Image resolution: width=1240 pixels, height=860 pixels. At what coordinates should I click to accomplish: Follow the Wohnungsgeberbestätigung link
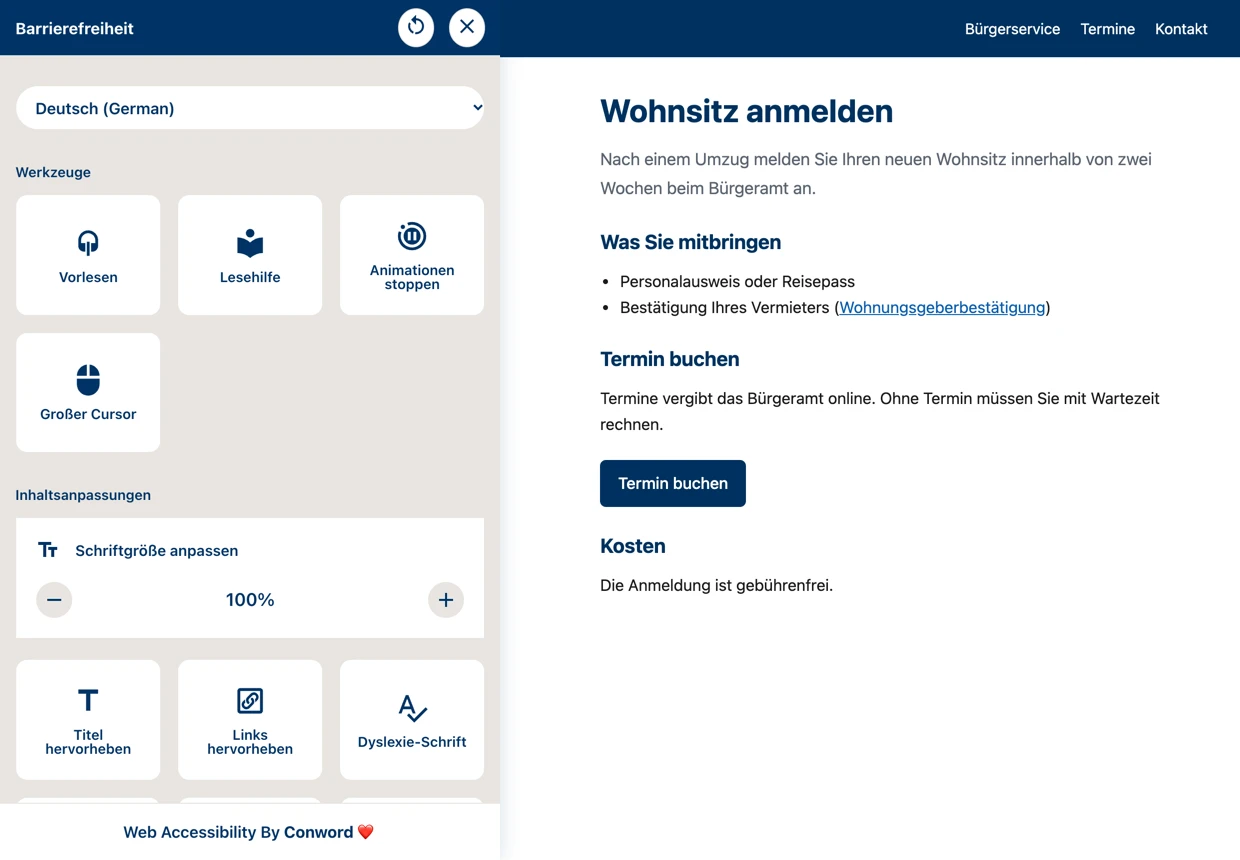(942, 308)
